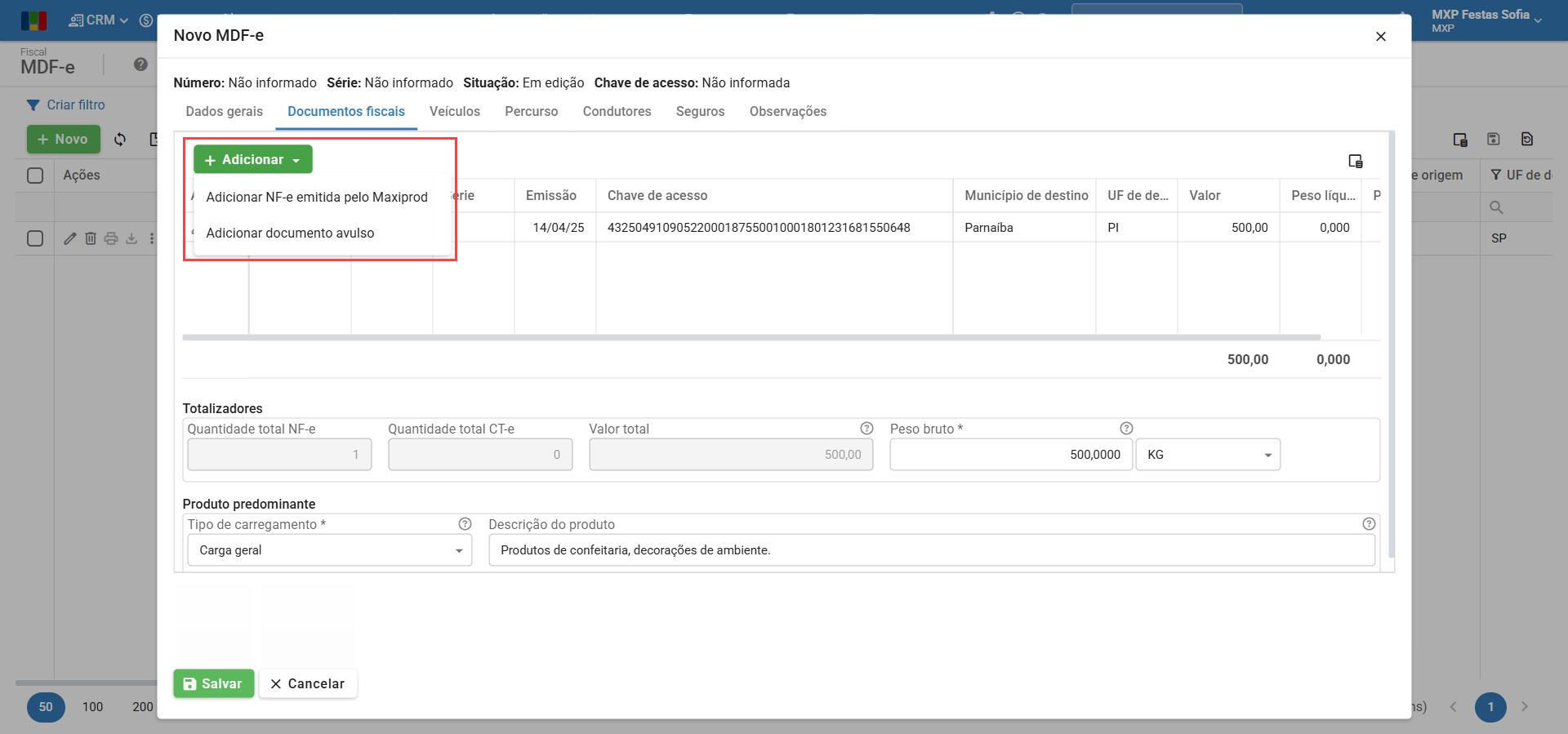The width and height of the screenshot is (1568, 734).
Task: Select 200 items per page
Action: coord(143,707)
